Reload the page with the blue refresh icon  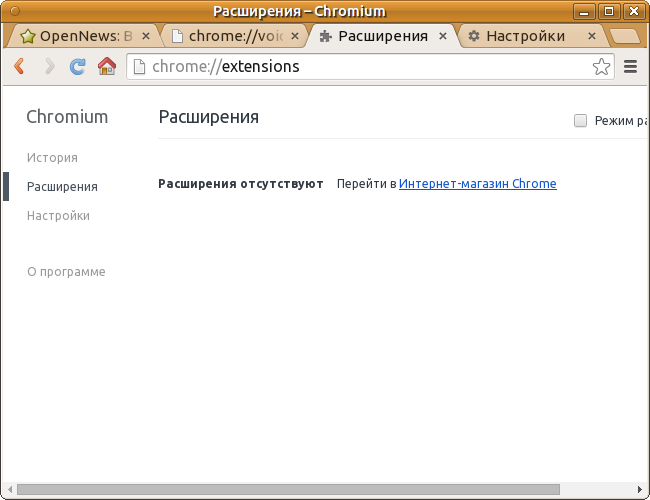coord(78,66)
